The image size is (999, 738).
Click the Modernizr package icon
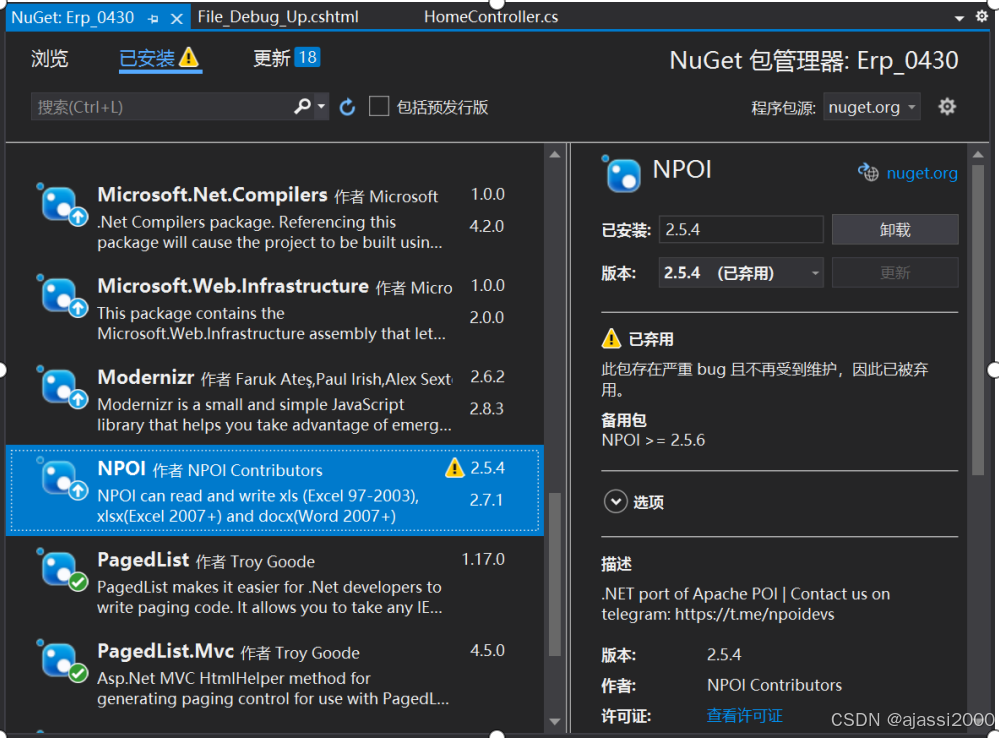pos(62,387)
